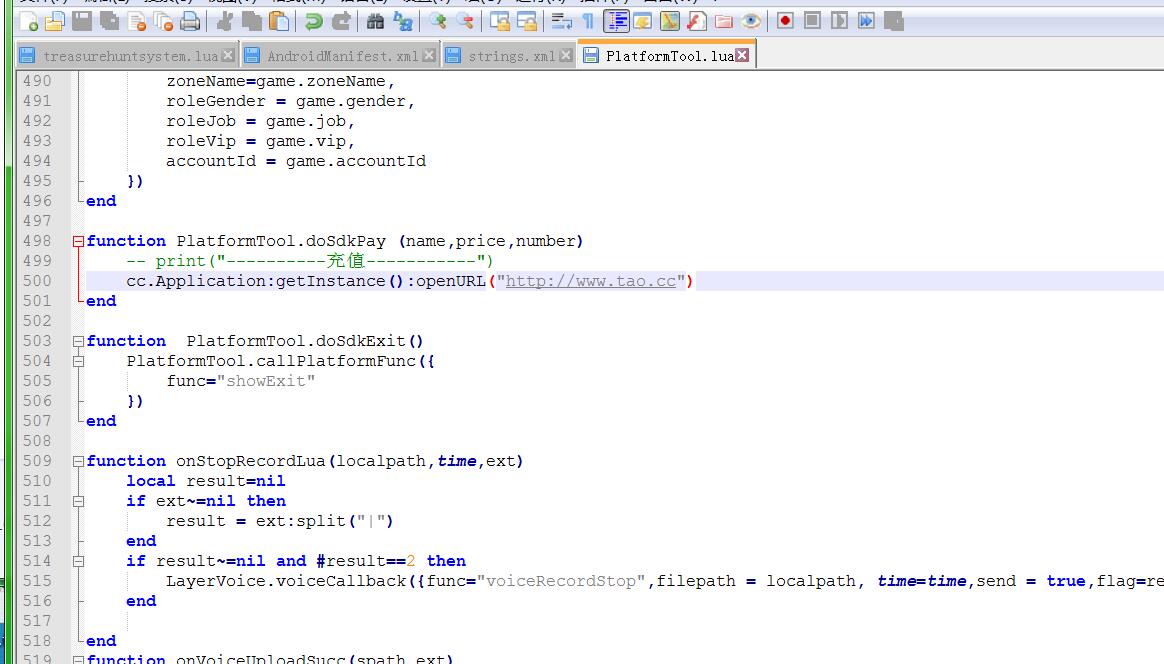The height and width of the screenshot is (664, 1164).
Task: Click the Undo green arrow icon
Action: point(314,20)
